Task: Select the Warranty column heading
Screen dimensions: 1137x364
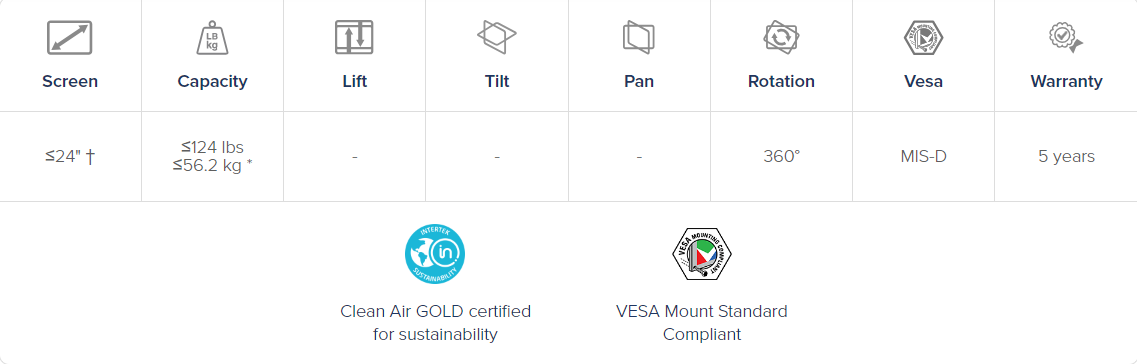Action: pyautogui.click(x=1066, y=81)
